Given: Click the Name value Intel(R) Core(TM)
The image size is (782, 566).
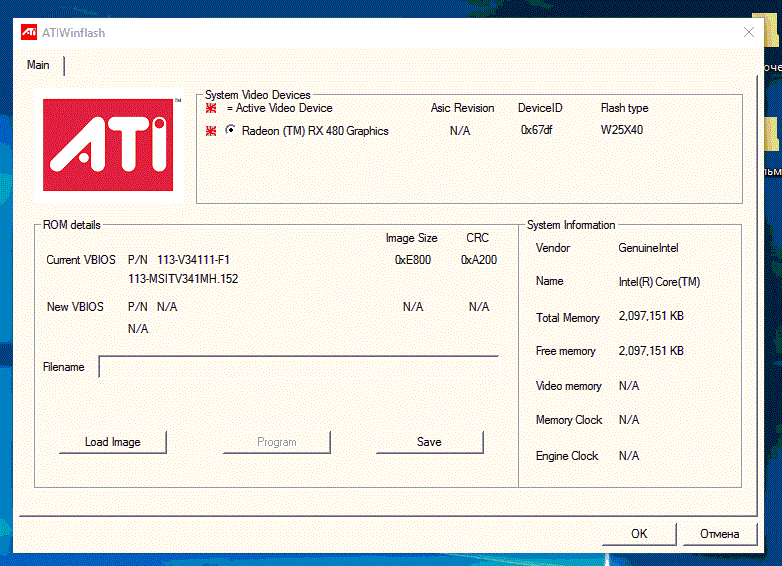Looking at the screenshot, I should (659, 282).
